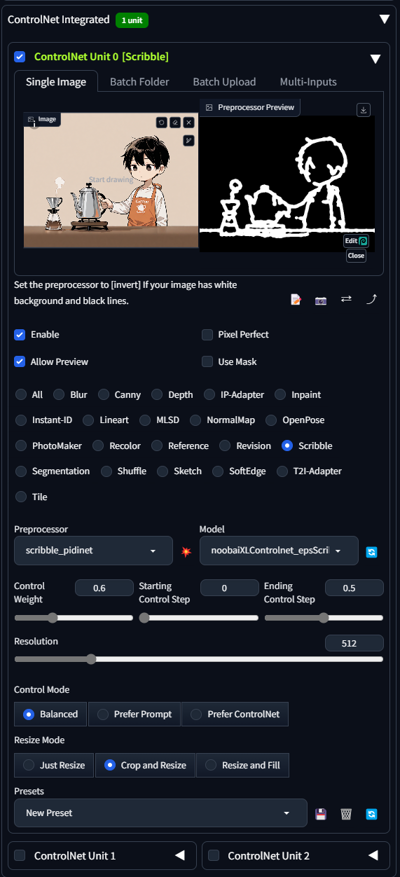This screenshot has height=877, width=400.
Task: Click the Control Weight slider
Action: [74, 618]
